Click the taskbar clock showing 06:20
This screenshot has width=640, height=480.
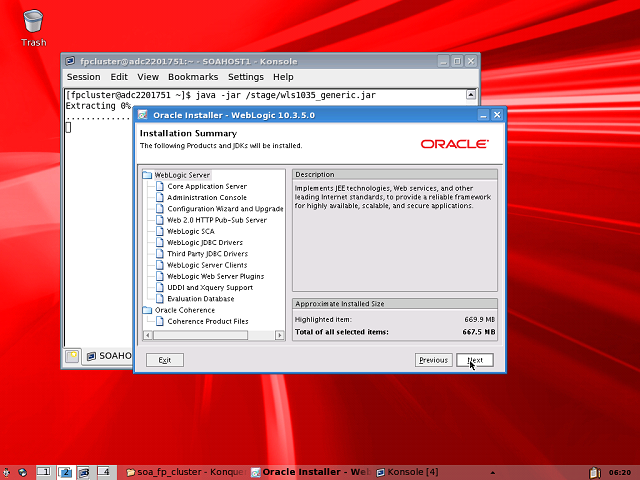(620, 473)
